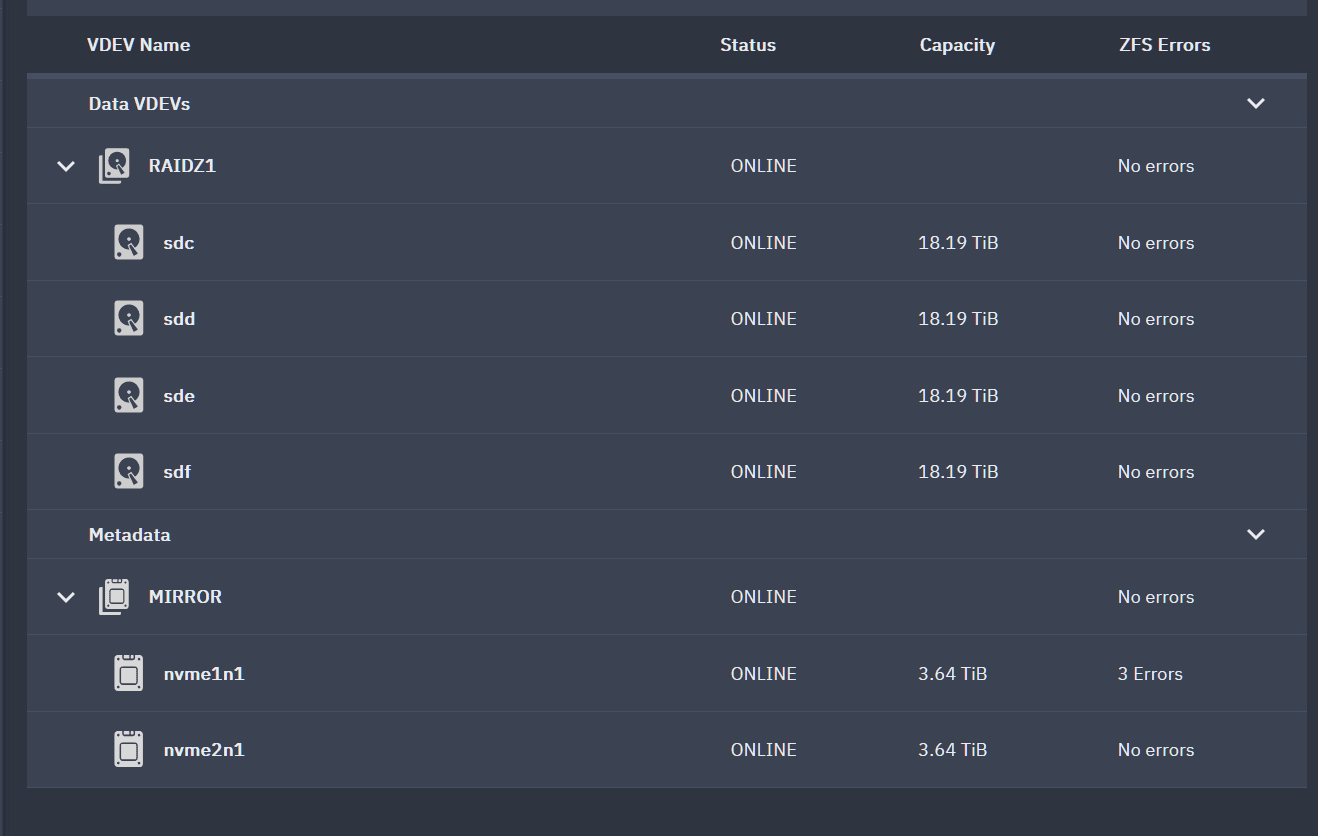The image size is (1318, 836).
Task: Click the MIRROR vdev group icon
Action: 115,597
